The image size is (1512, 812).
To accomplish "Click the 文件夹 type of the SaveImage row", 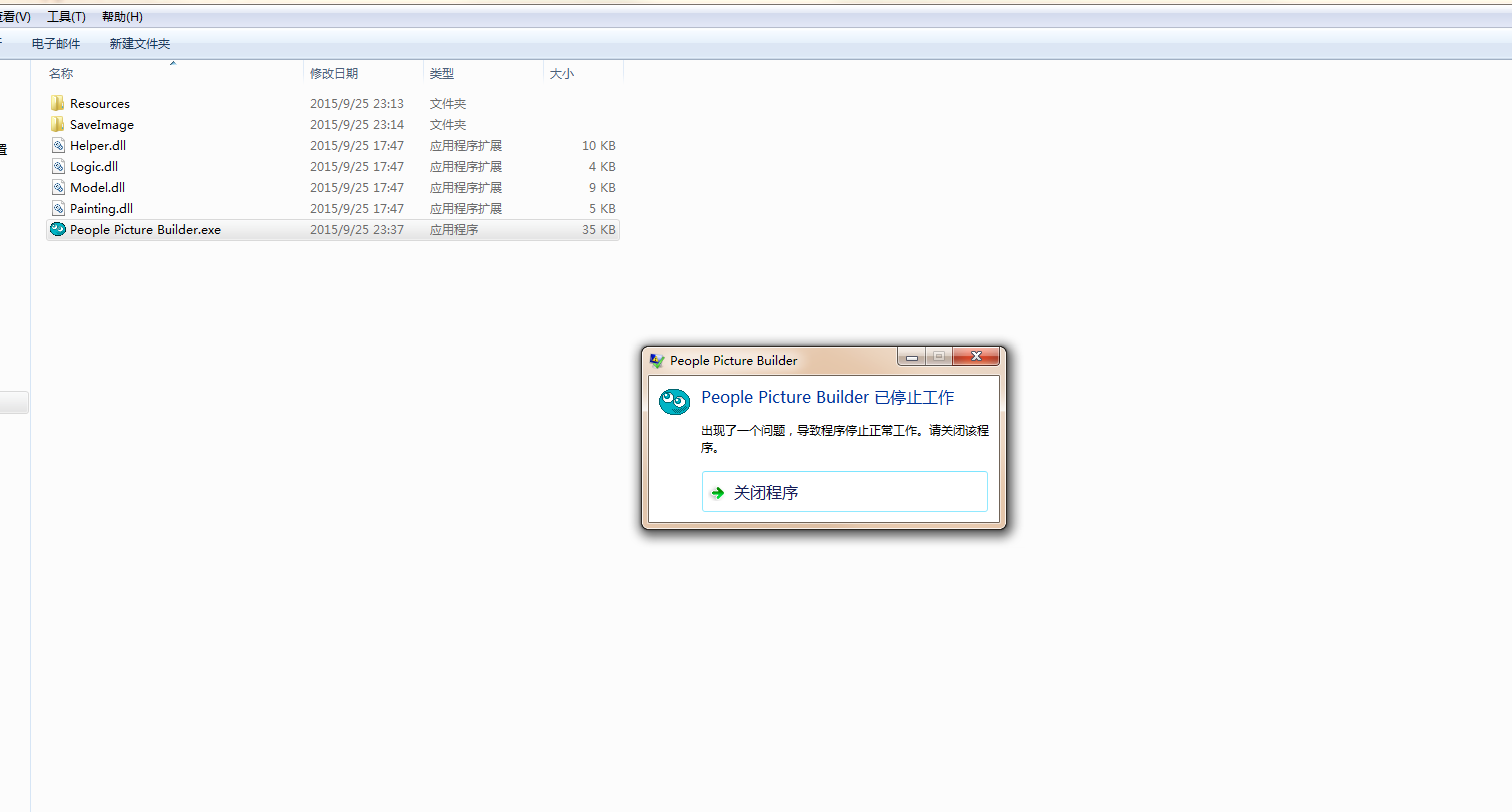I will click(448, 125).
